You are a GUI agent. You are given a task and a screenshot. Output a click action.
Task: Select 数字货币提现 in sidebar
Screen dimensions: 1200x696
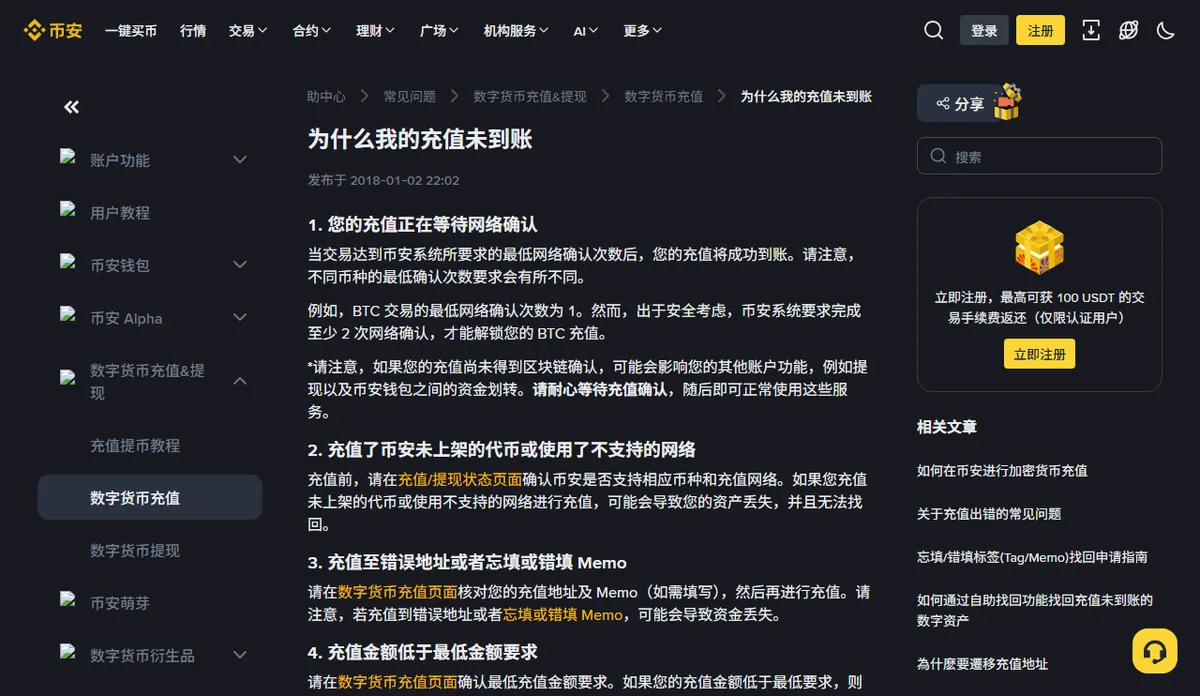click(135, 551)
